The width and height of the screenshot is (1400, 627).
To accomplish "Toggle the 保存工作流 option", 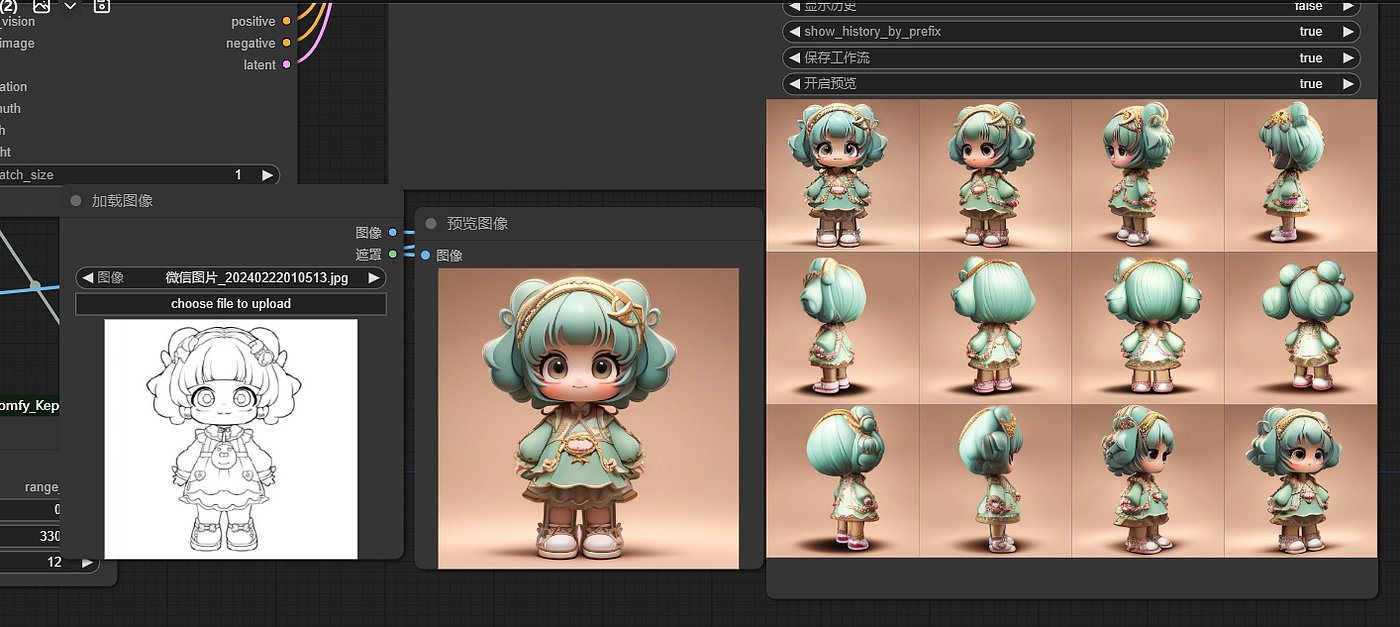I will point(1071,58).
